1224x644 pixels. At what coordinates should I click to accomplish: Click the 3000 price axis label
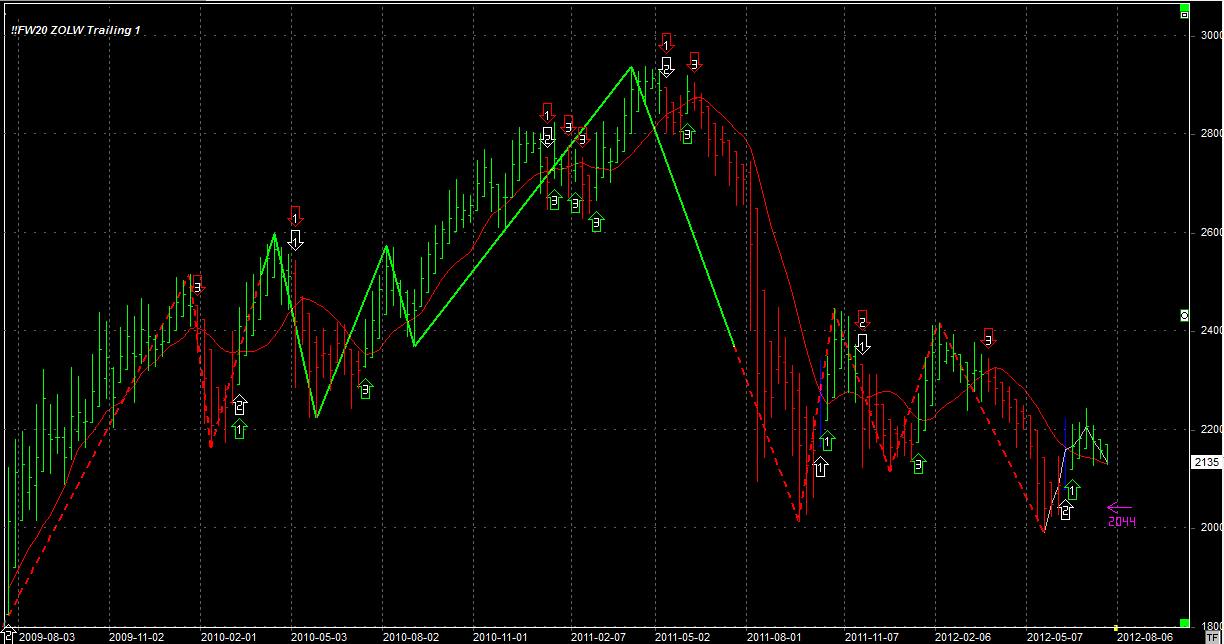click(1210, 35)
